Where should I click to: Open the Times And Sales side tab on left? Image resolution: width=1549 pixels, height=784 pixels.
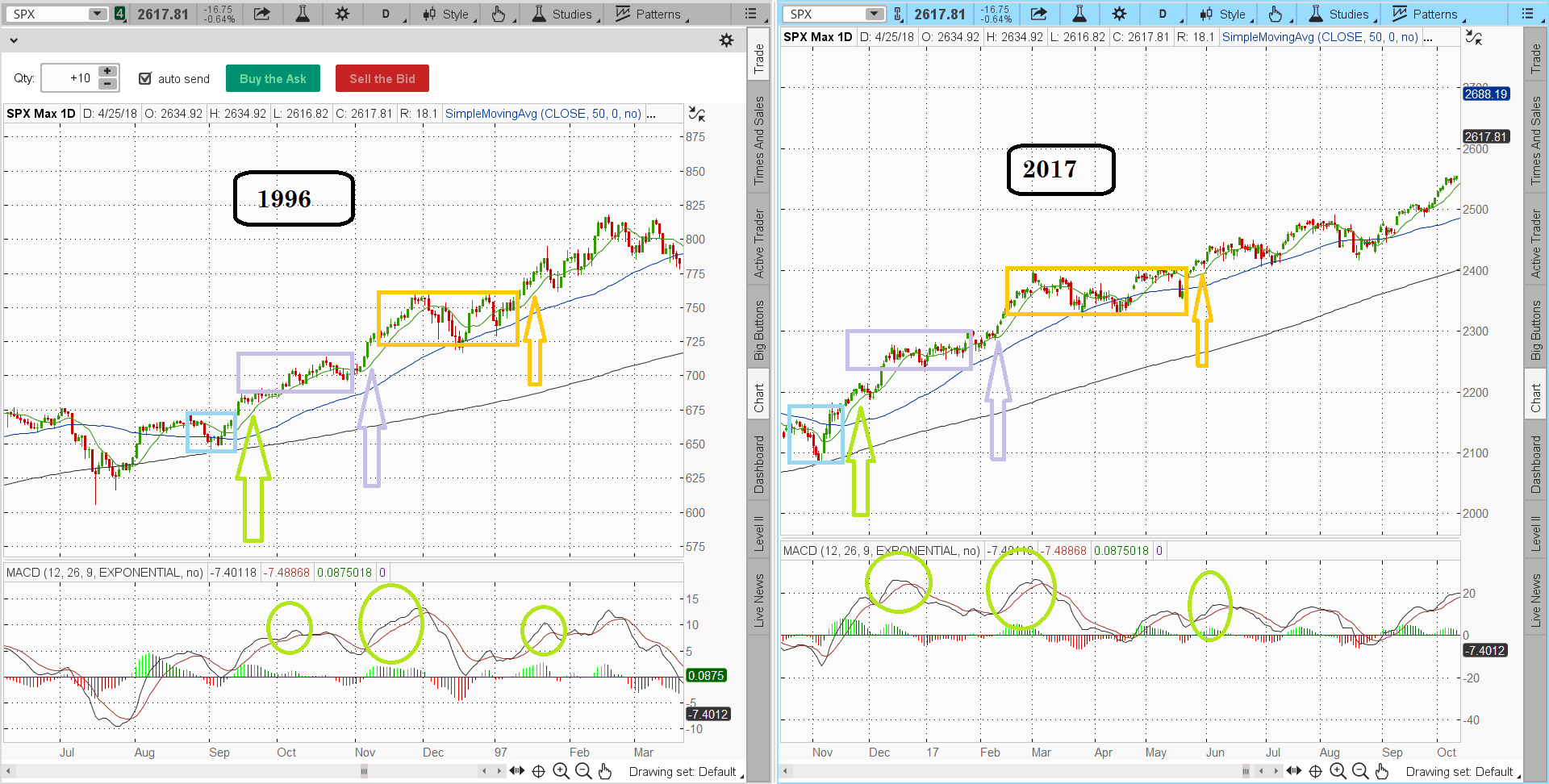point(758,140)
